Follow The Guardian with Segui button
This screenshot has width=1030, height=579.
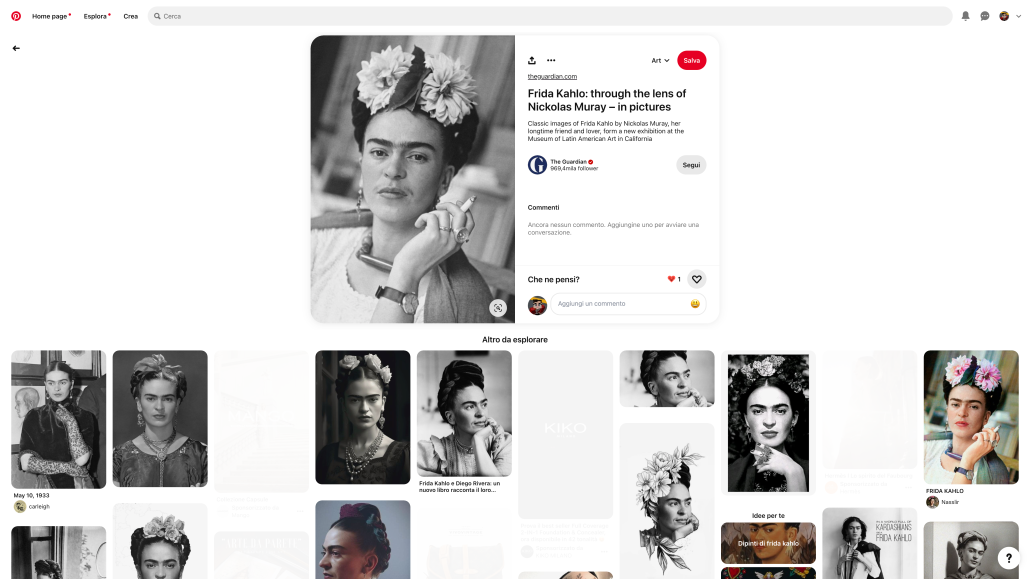tap(691, 165)
